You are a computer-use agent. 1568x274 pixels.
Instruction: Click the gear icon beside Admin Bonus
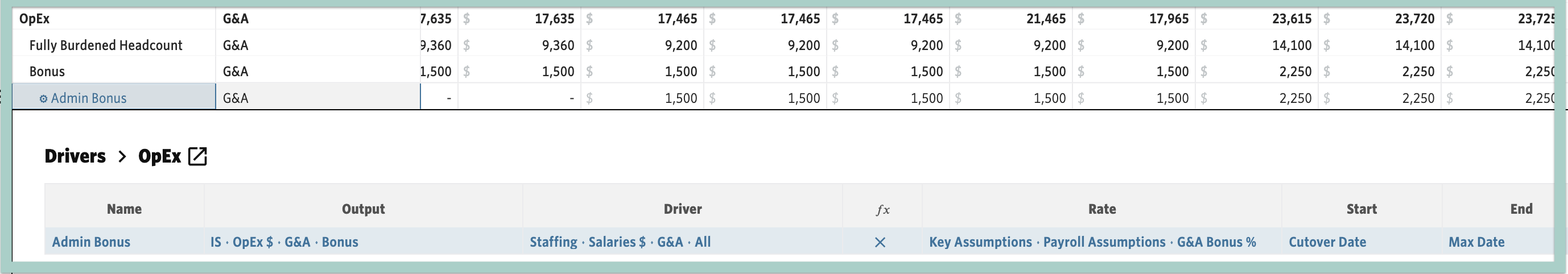click(x=43, y=98)
